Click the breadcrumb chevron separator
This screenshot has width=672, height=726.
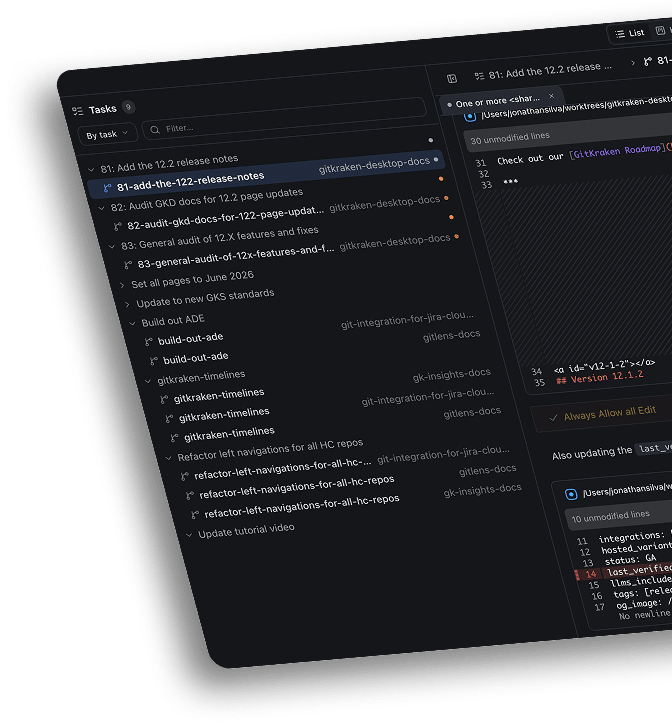click(633, 62)
